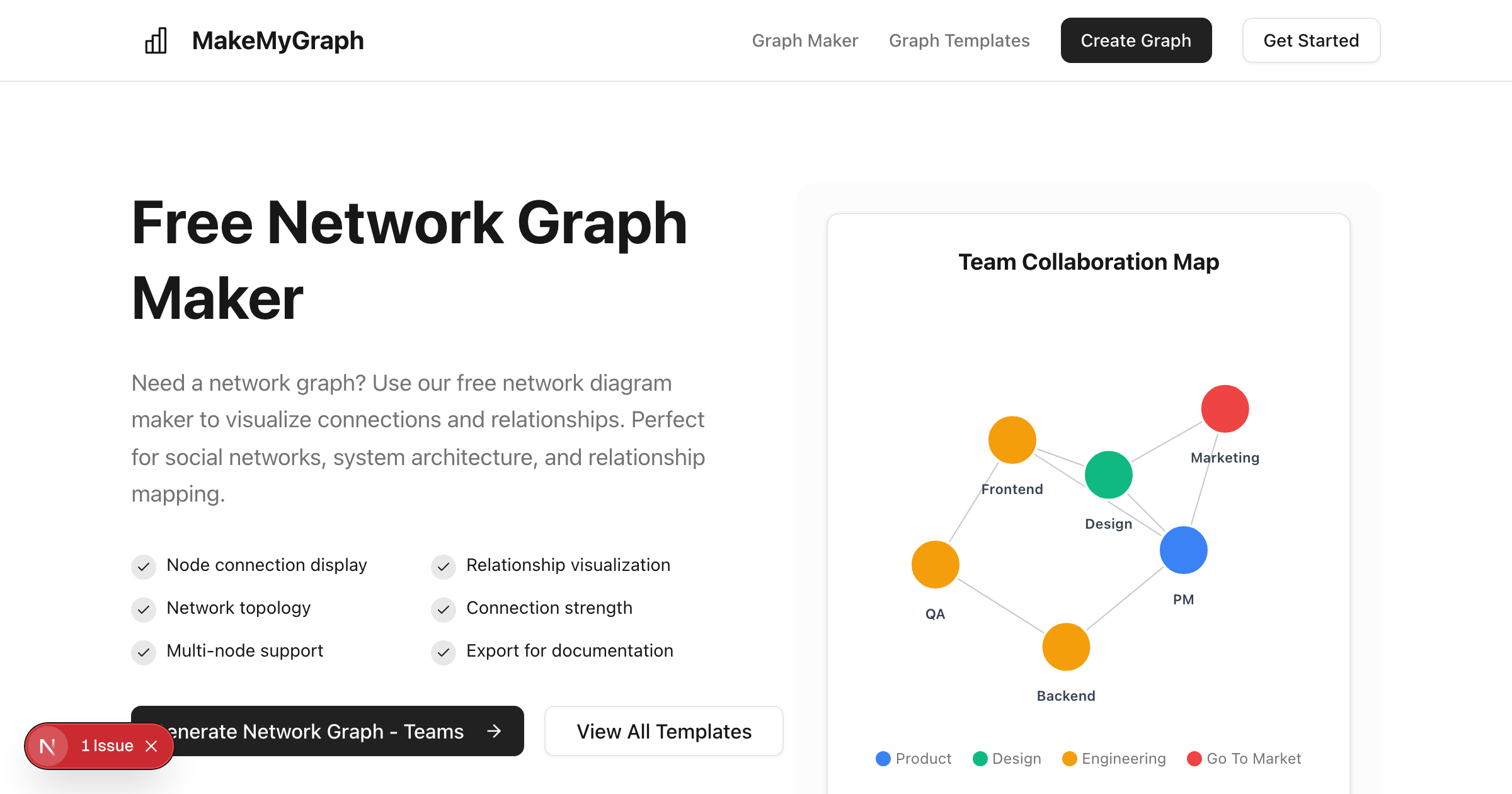Click the 'Marketing' node label

(1225, 458)
